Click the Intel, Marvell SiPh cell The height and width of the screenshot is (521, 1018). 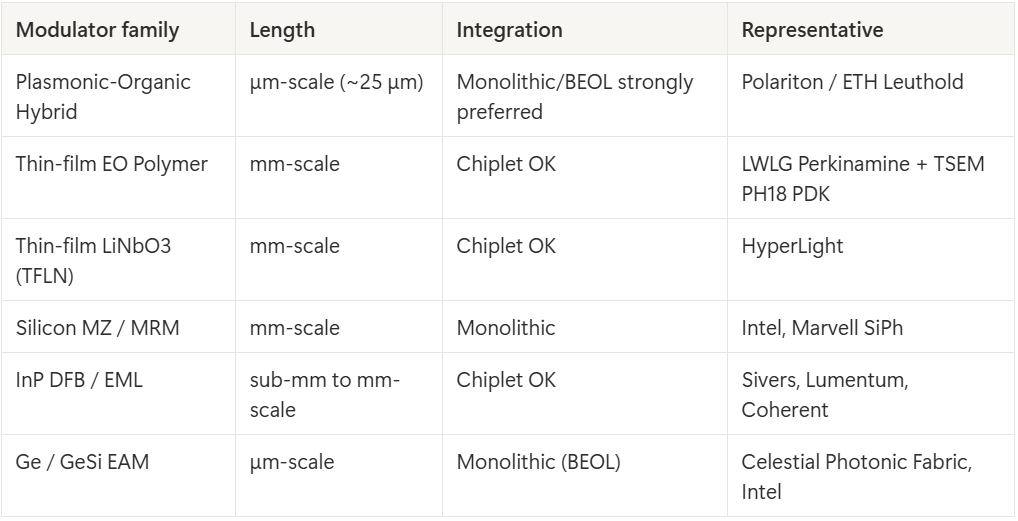pyautogui.click(x=871, y=327)
